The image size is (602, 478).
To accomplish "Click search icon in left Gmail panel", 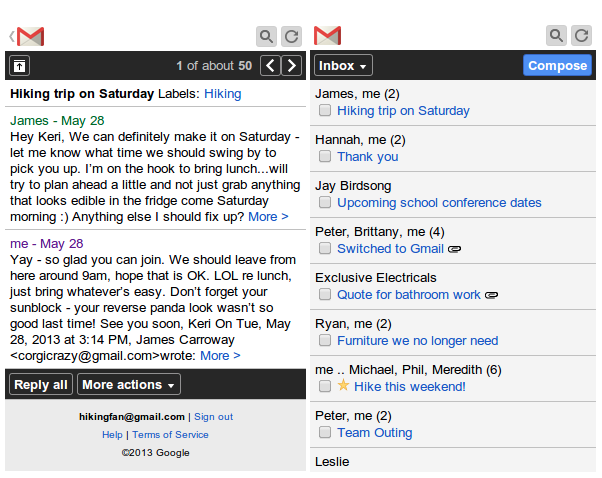I will tap(266, 36).
